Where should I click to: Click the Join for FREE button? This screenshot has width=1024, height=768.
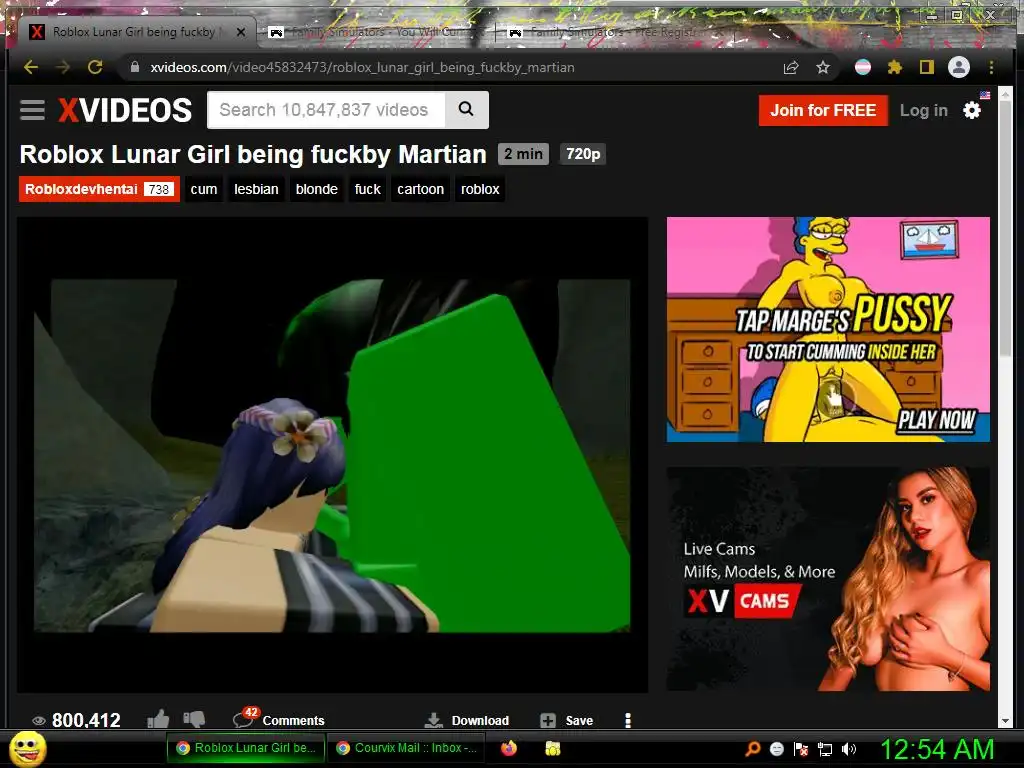point(823,110)
